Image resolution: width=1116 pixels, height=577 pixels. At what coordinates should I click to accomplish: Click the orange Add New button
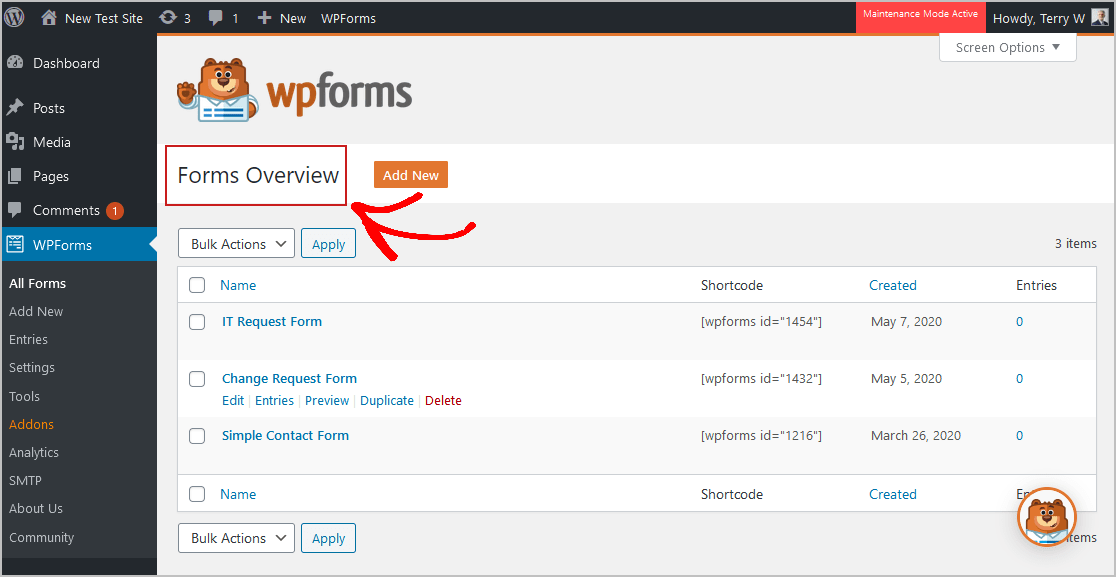(x=411, y=175)
